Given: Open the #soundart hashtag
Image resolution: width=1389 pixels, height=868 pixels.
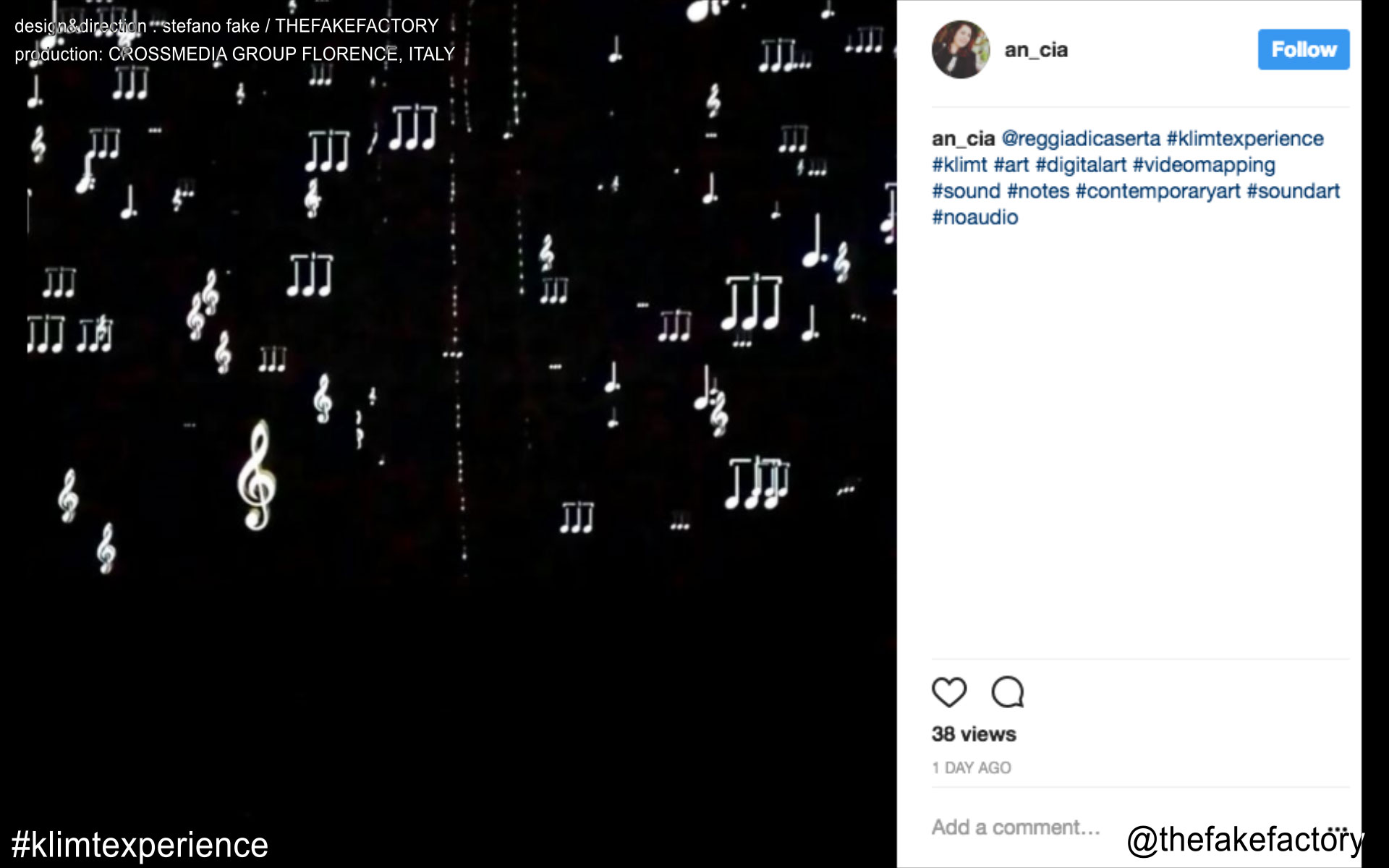Looking at the screenshot, I should [1294, 191].
